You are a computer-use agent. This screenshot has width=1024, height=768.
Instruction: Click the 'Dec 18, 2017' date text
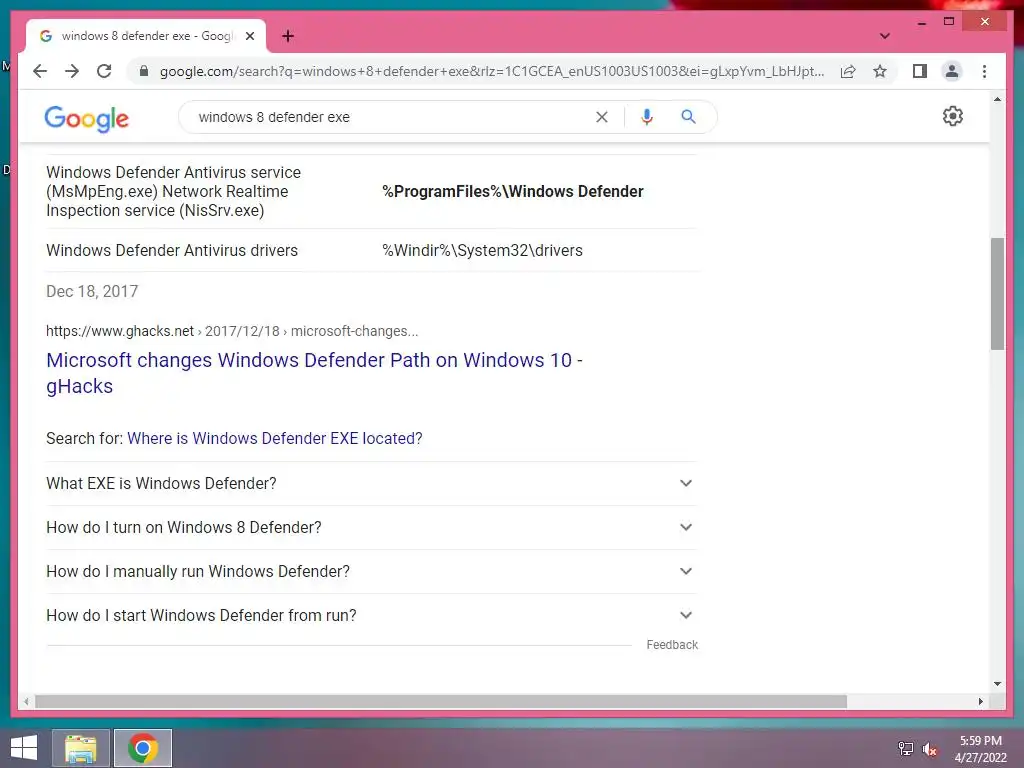92,291
